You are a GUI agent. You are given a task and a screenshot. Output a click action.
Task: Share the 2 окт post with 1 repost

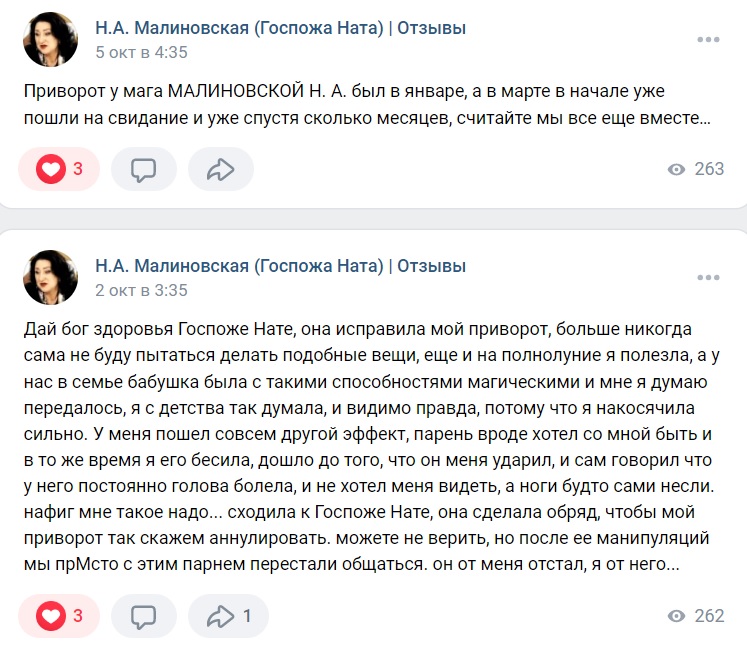[x=228, y=616]
